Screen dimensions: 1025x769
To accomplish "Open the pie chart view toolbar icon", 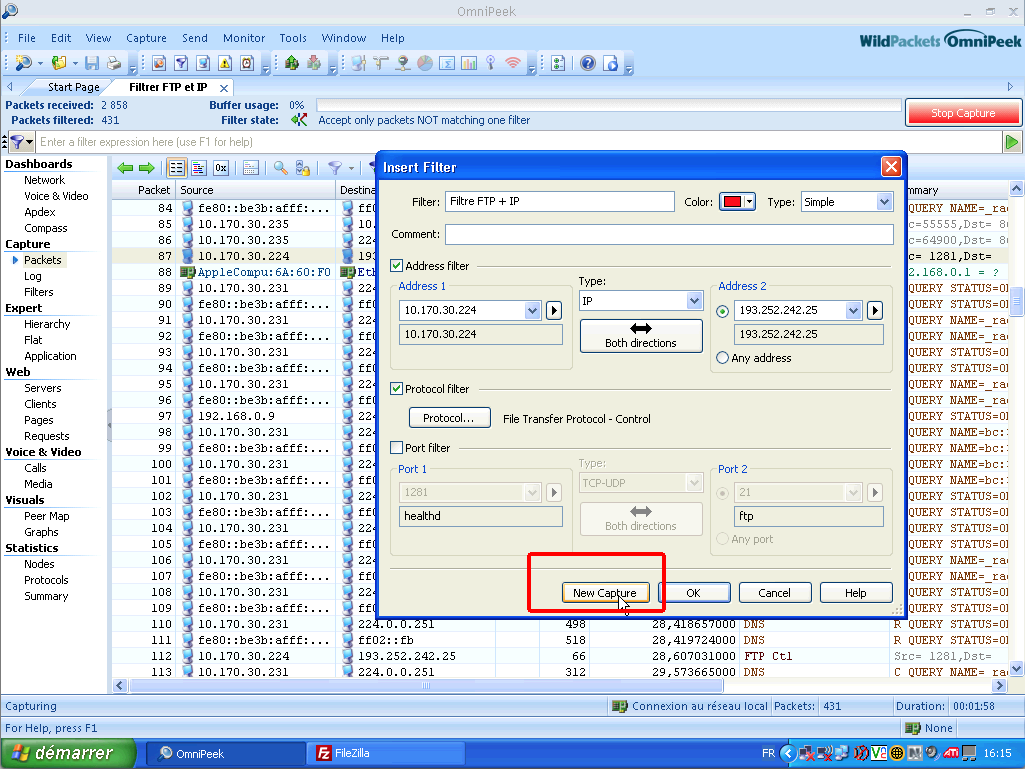I will [x=425, y=63].
